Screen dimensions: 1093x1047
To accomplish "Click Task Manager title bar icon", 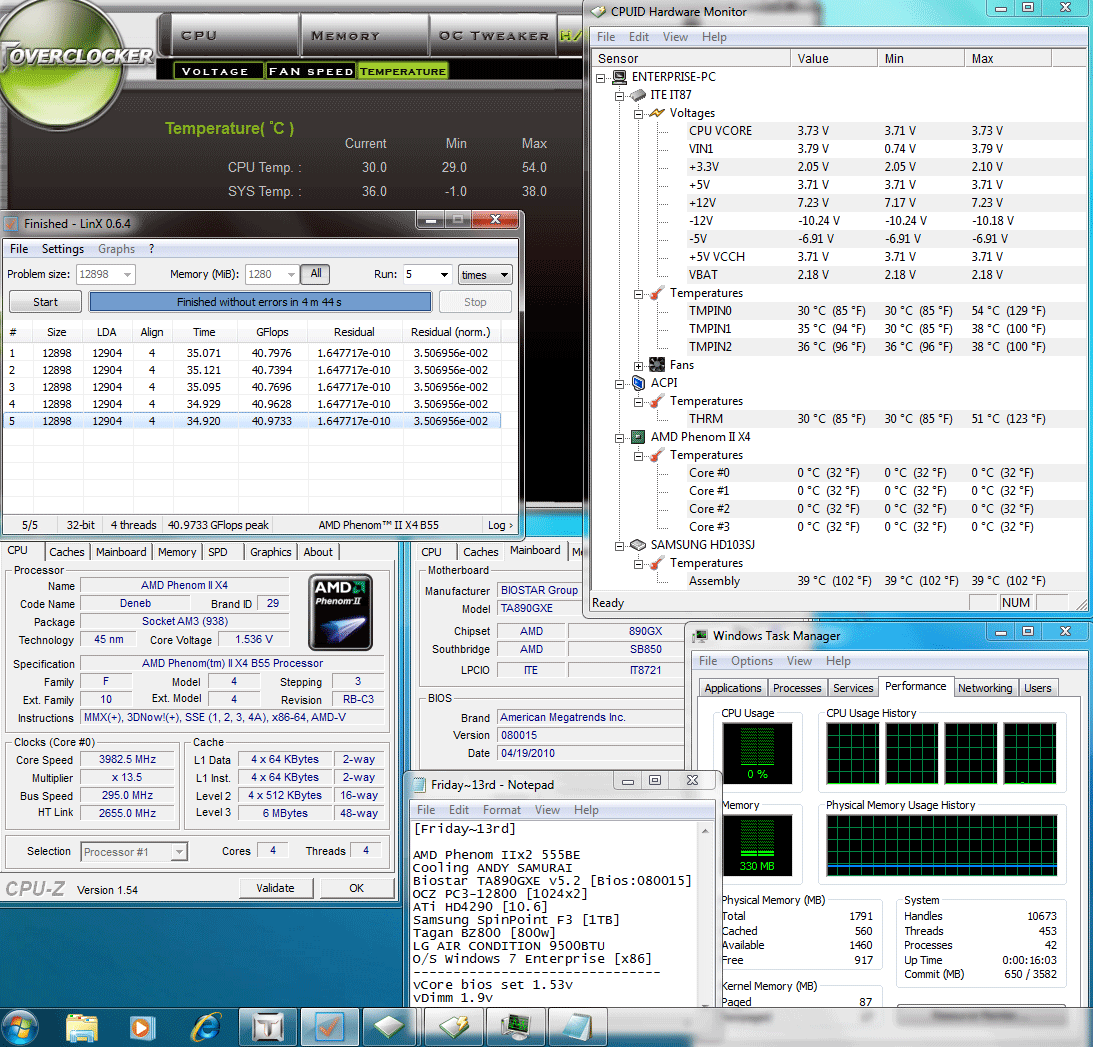I will [699, 636].
